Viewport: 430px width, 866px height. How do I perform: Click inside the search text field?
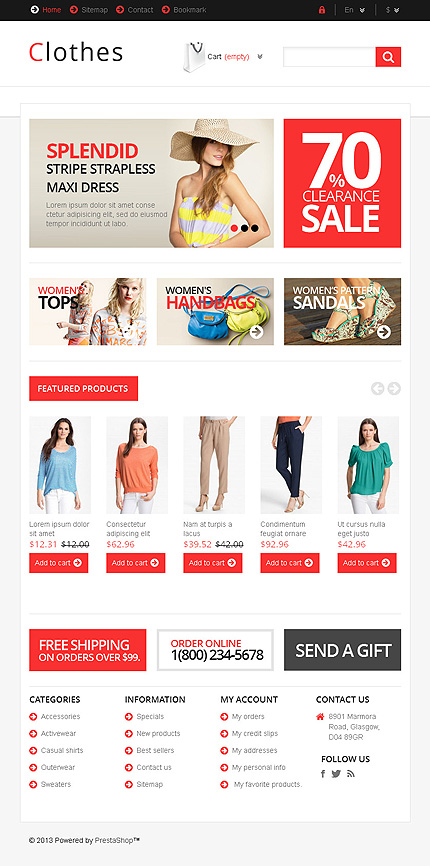click(x=330, y=57)
